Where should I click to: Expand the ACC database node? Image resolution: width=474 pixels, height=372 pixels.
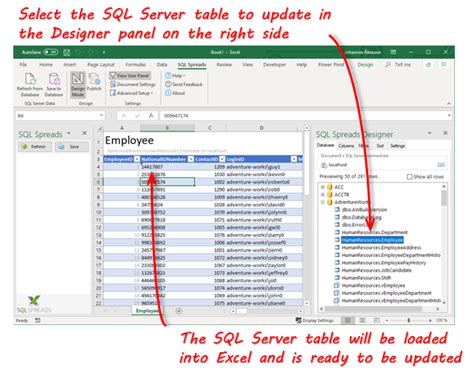[x=323, y=187]
